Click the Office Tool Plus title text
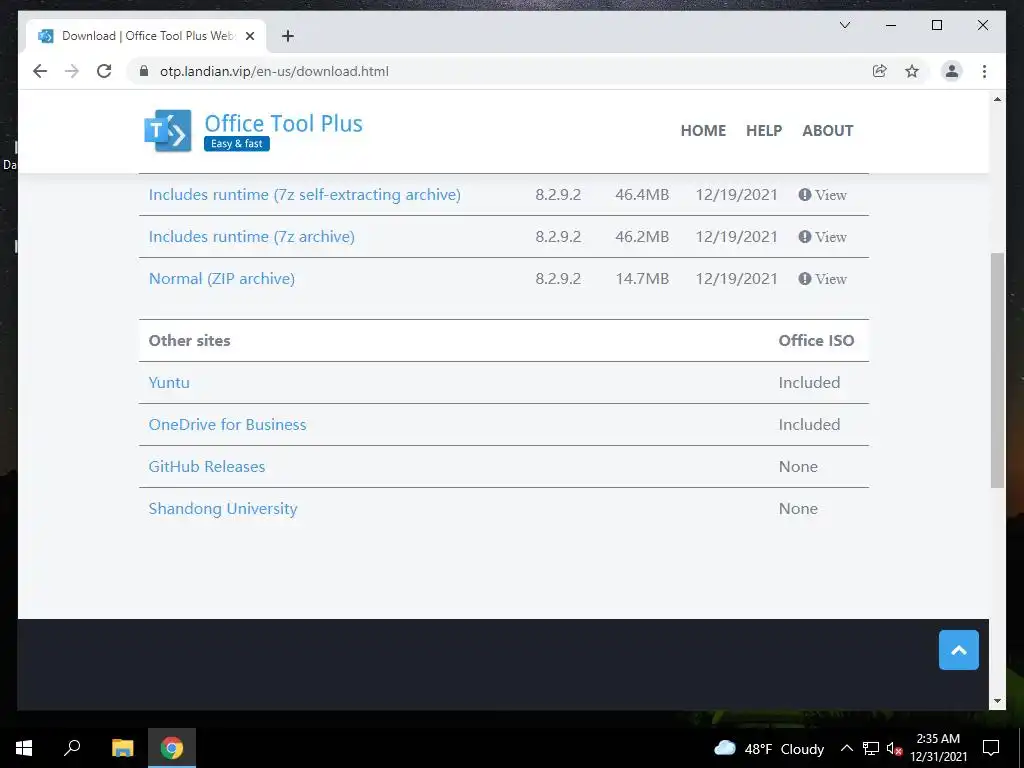 (283, 123)
